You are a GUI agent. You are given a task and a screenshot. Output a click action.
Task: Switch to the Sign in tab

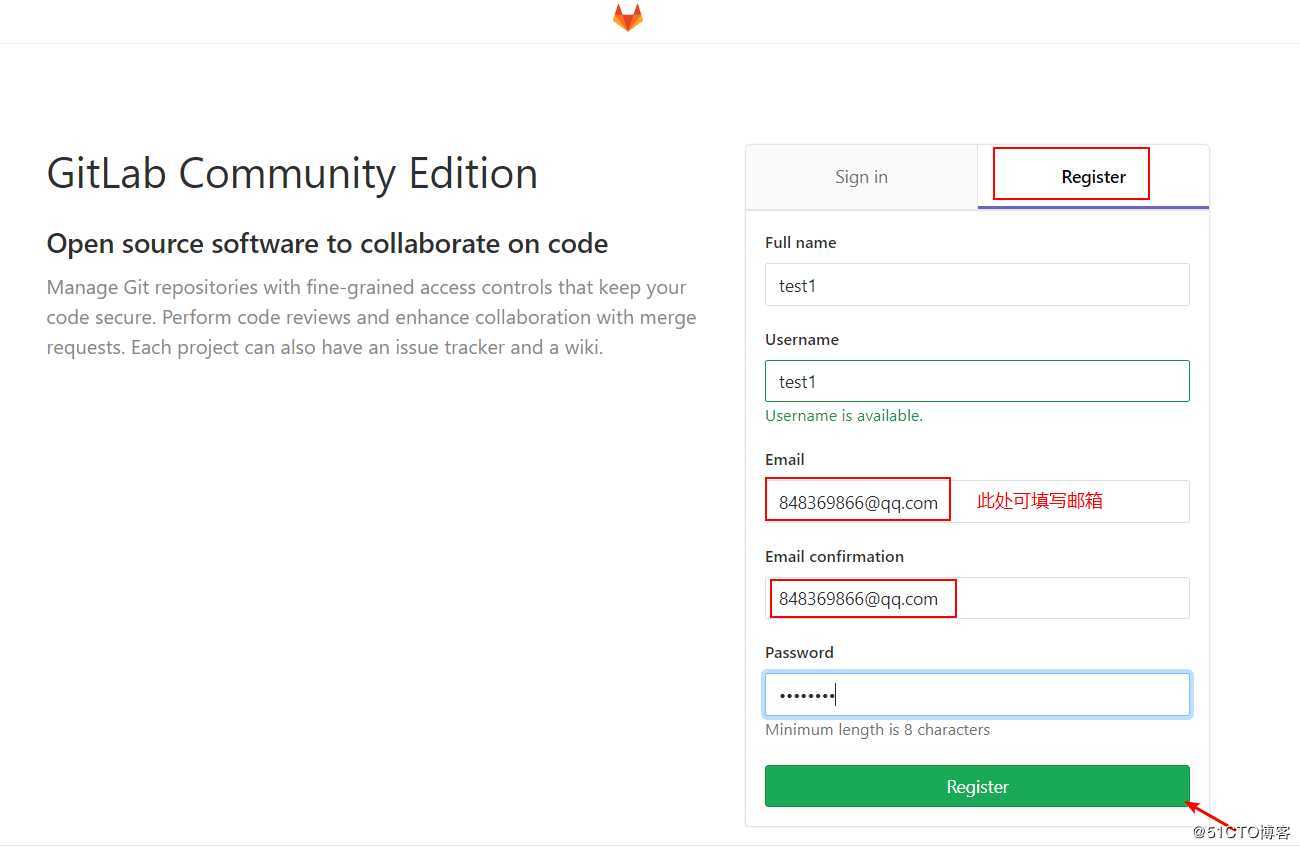[x=861, y=177]
